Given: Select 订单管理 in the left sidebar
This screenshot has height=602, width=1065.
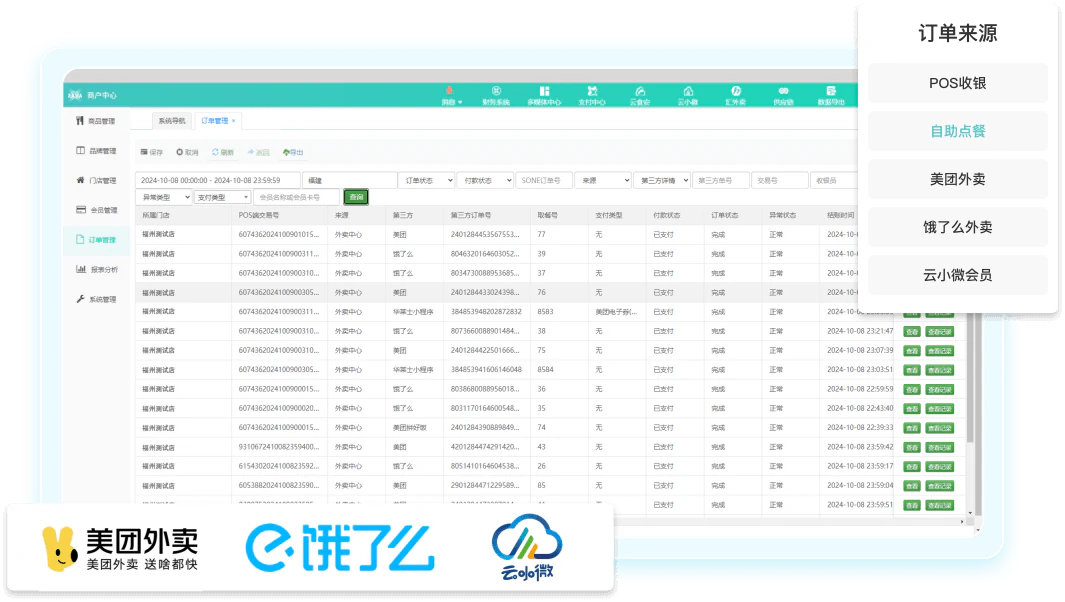Looking at the screenshot, I should click(96, 240).
